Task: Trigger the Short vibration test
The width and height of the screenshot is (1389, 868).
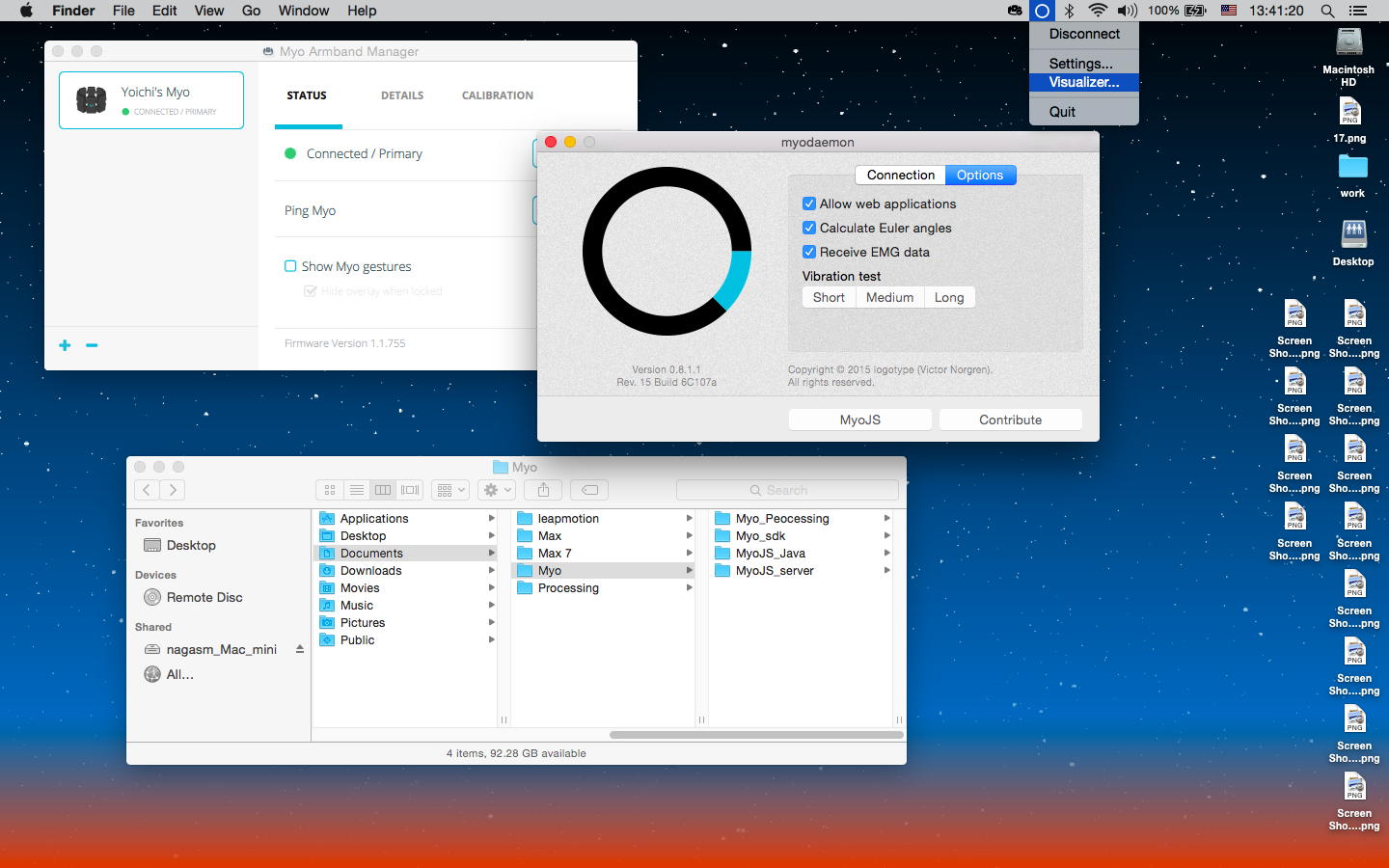Action: pos(829,297)
